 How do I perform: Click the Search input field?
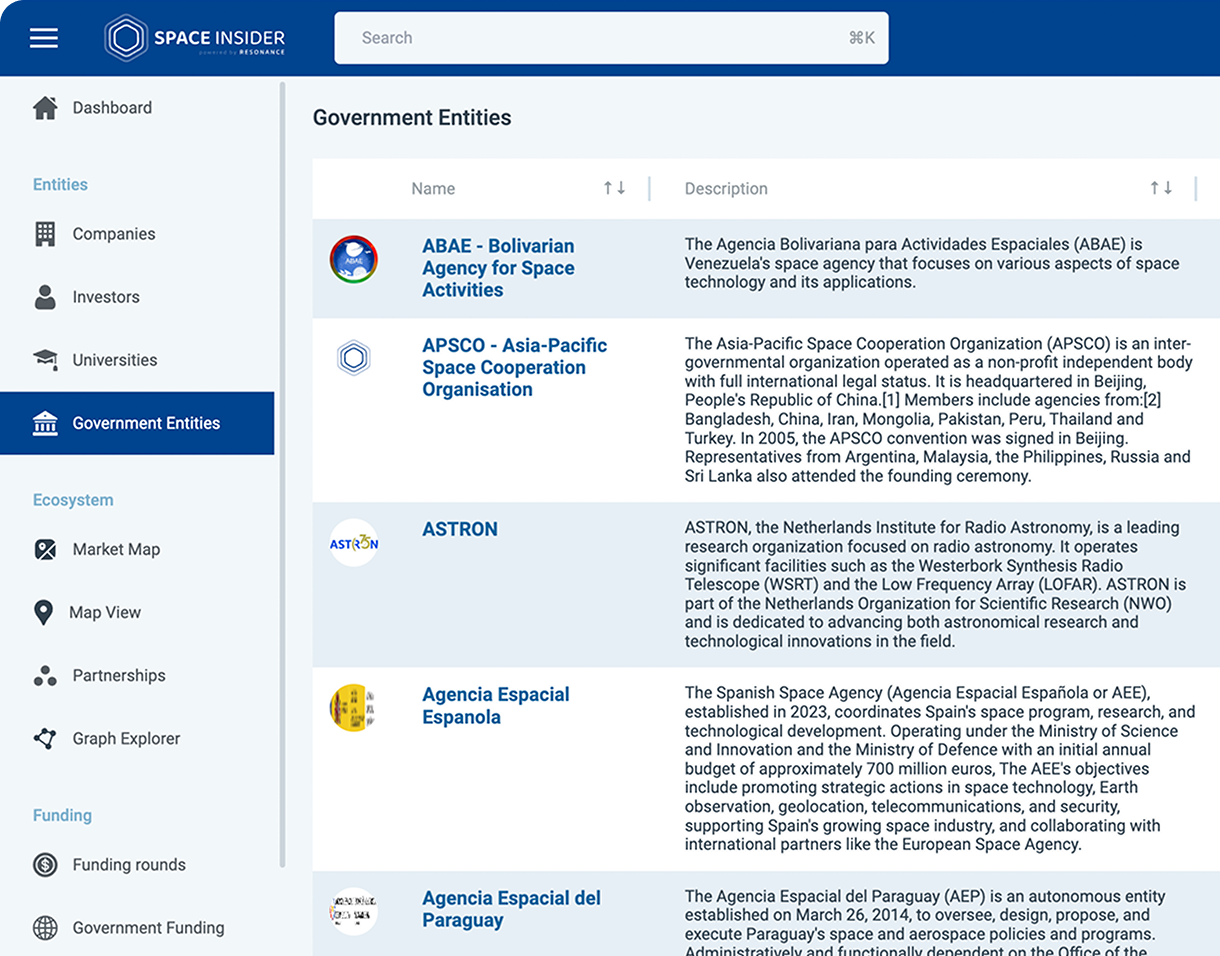[611, 38]
